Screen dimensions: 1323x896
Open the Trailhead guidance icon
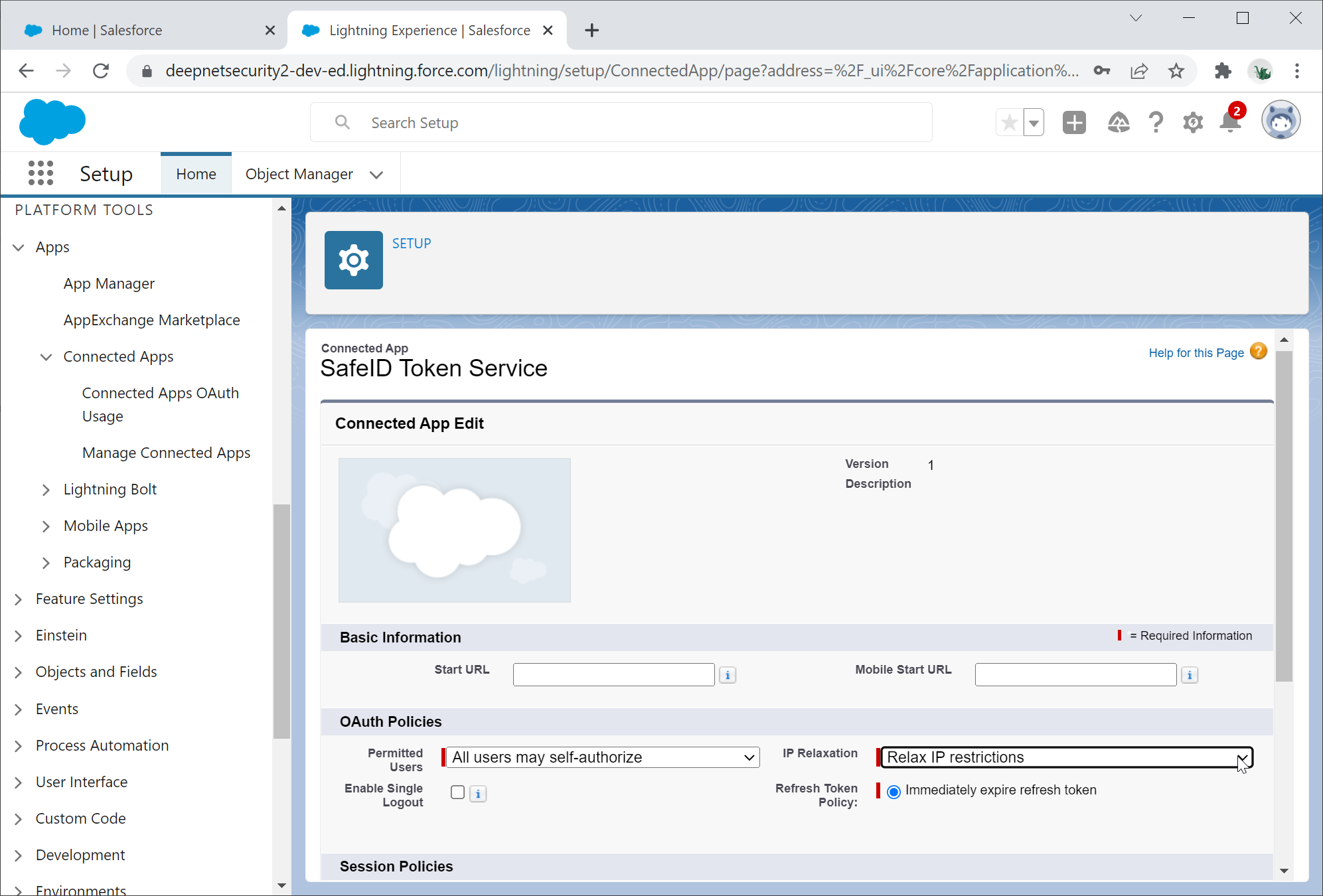1119,122
